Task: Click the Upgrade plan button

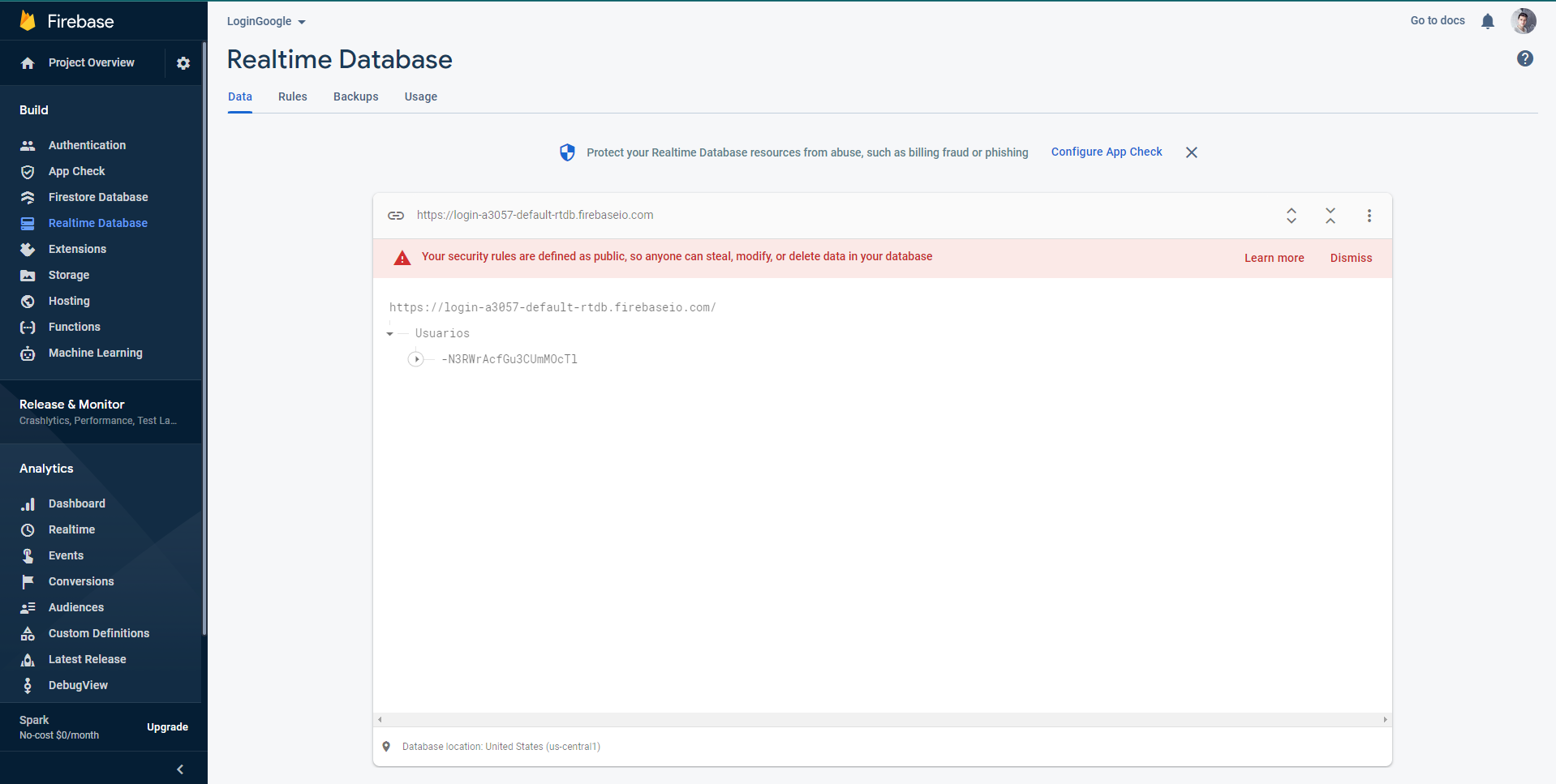Action: pos(167,727)
